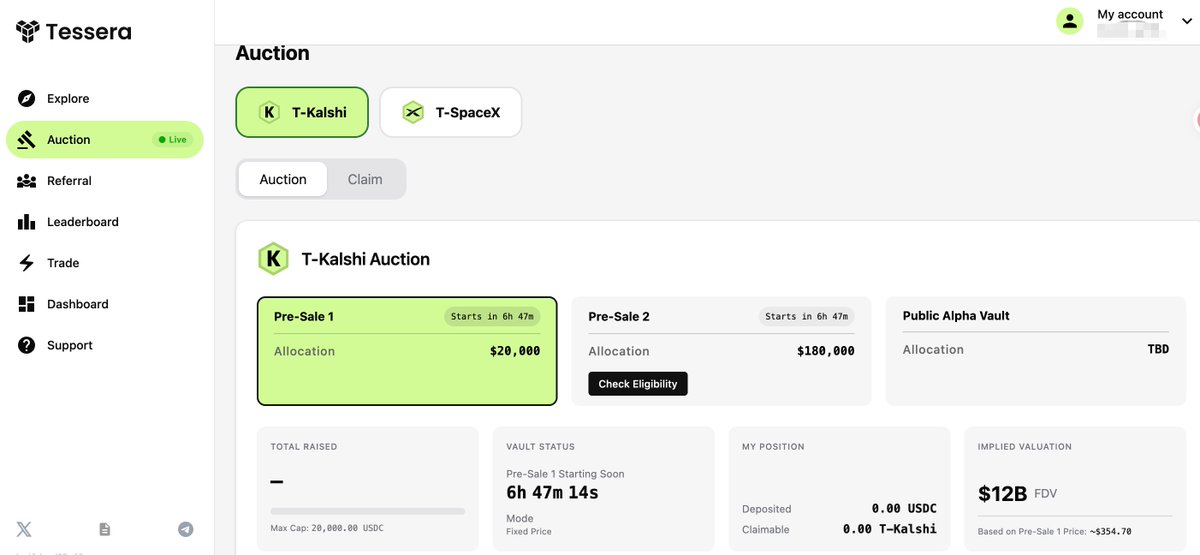Click the 0.00 T-Kalshi claimable value
1200x555 pixels.
coord(890,529)
